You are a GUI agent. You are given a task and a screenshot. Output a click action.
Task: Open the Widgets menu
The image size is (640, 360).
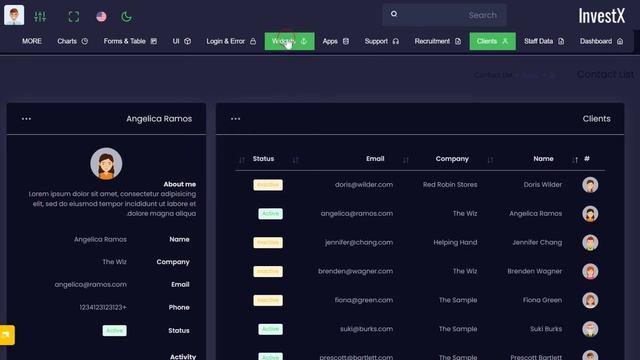289,41
